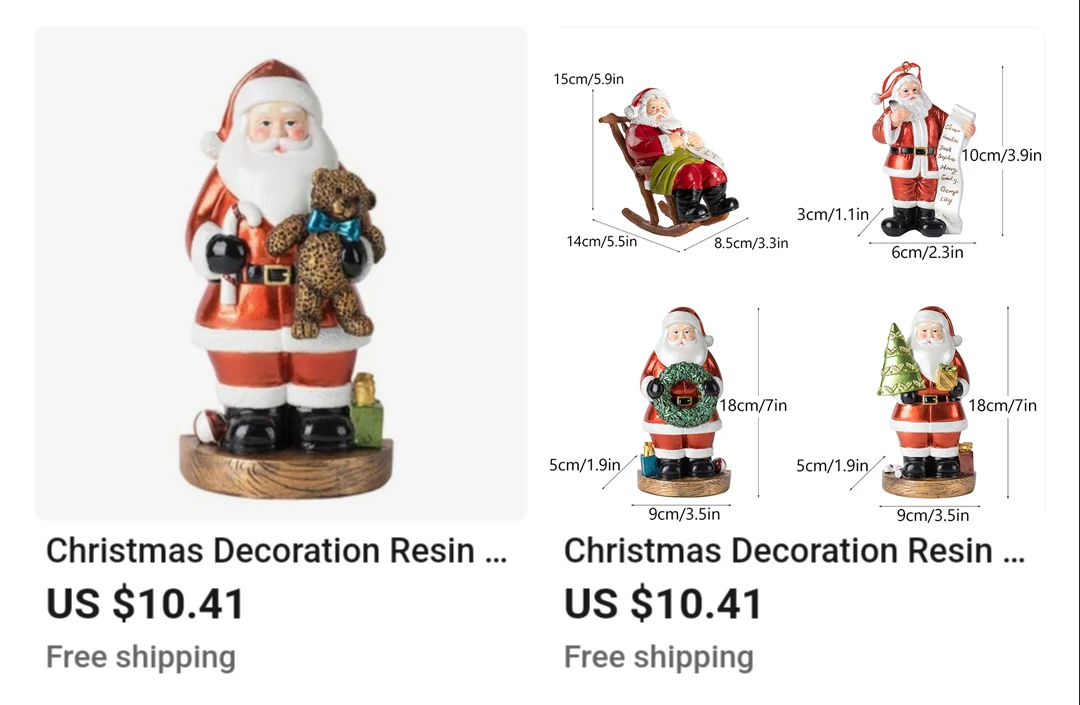Click Free shipping under the right product
Viewport: 1080px width, 705px height.
[x=659, y=657]
